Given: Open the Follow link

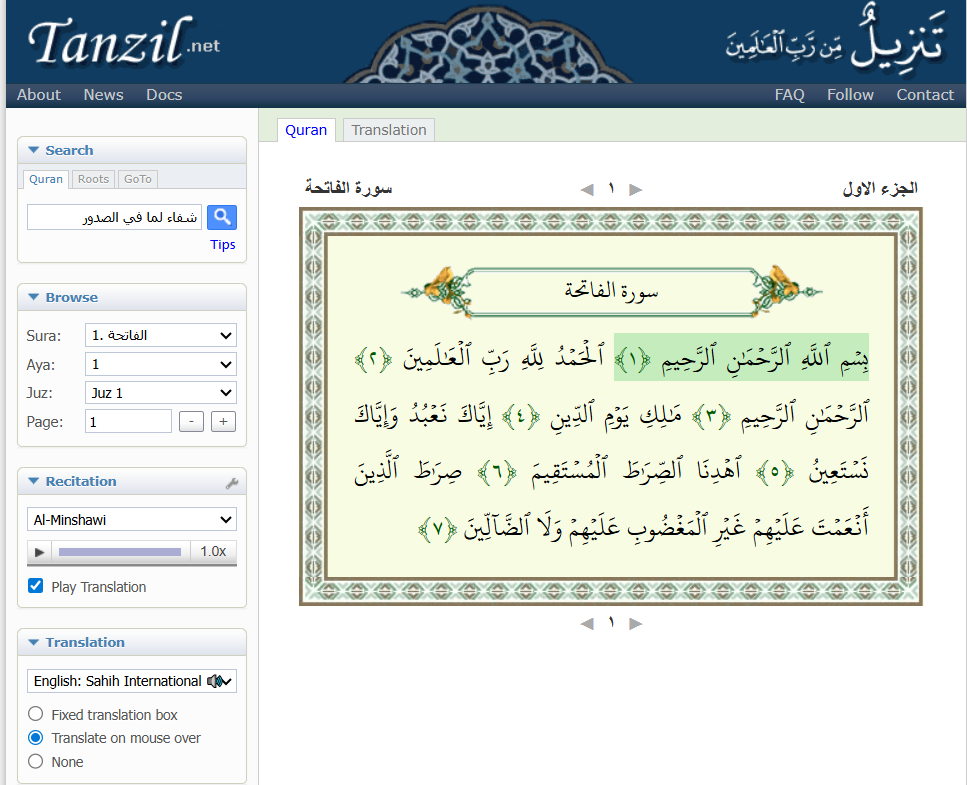Looking at the screenshot, I should (x=850, y=95).
